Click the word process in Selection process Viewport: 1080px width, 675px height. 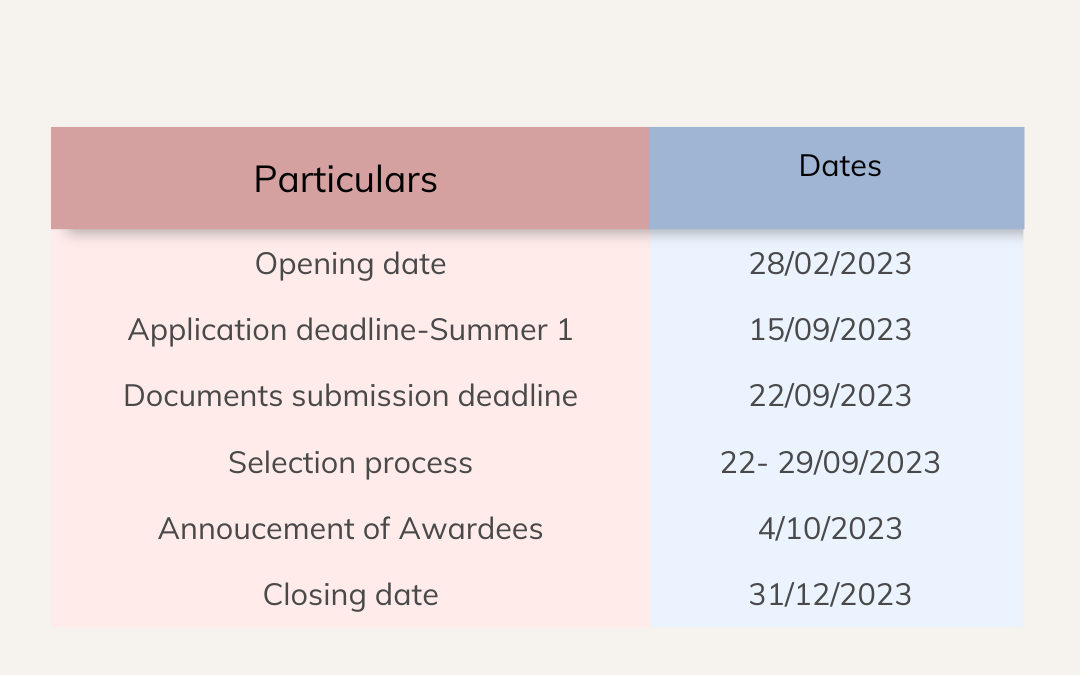tap(418, 464)
